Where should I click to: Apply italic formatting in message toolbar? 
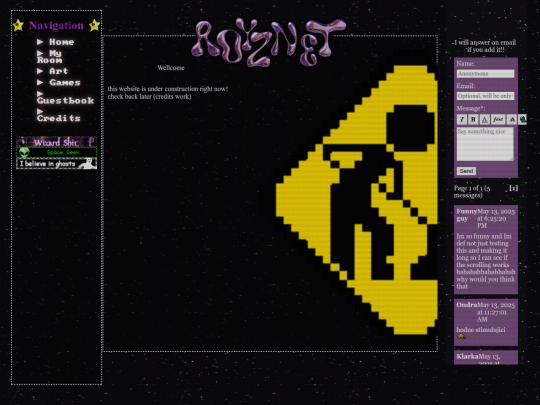coord(462,119)
